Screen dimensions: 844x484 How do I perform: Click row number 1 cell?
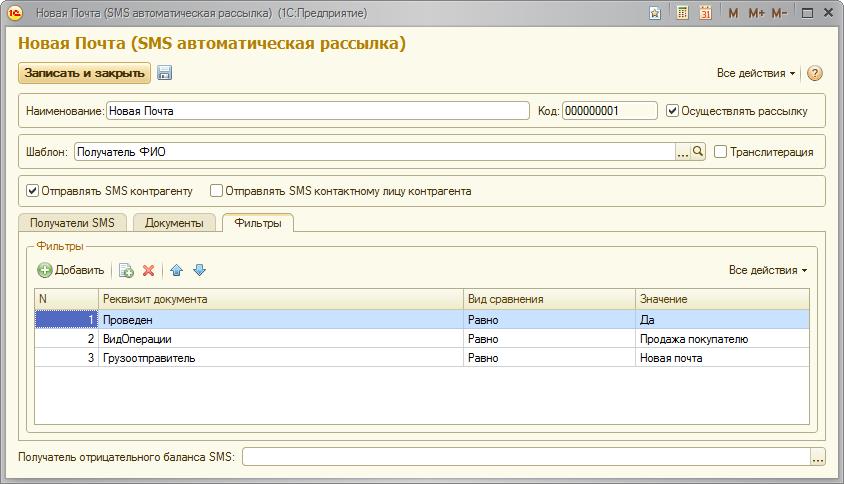[66, 320]
